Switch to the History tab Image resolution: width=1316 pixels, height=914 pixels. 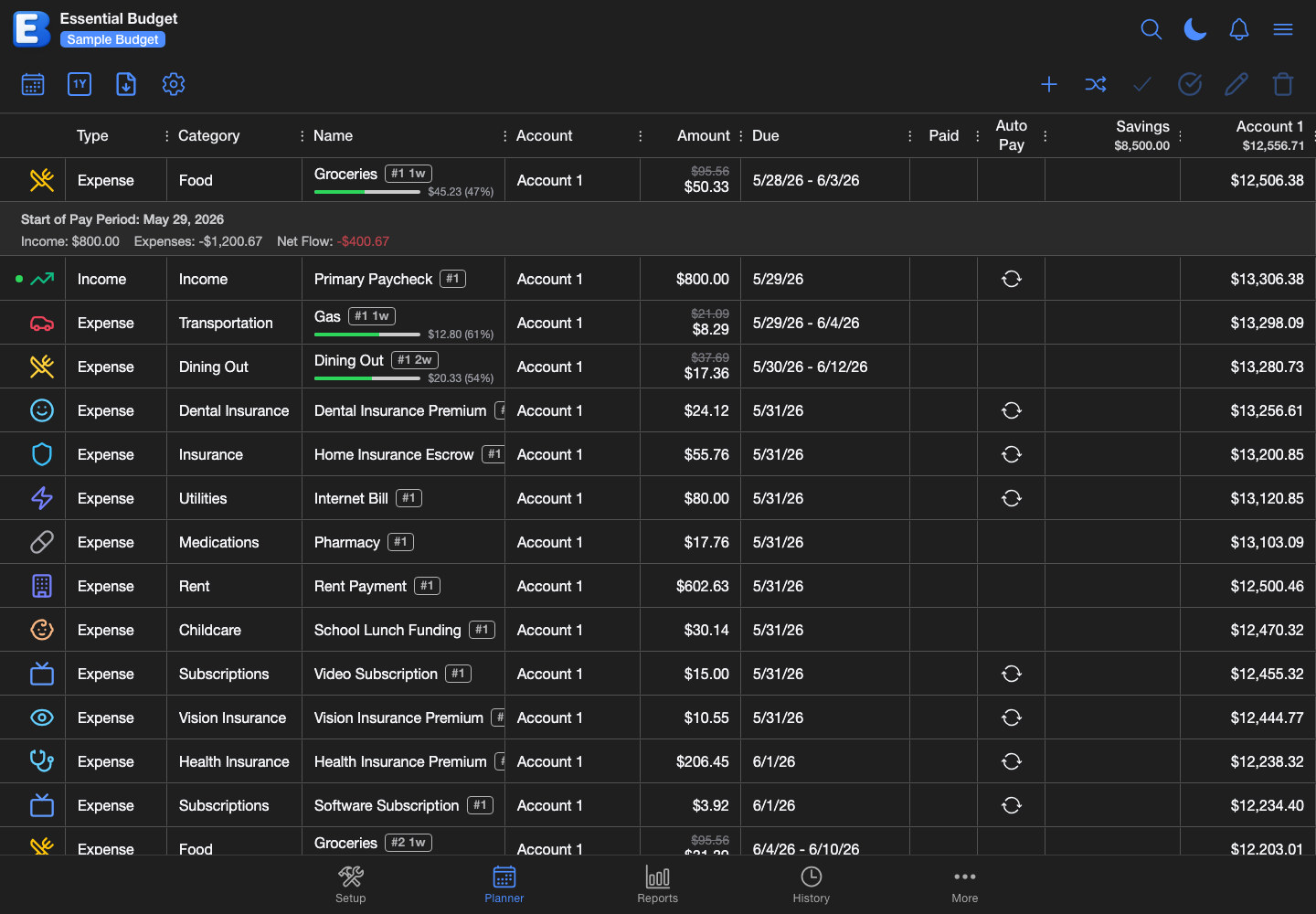(812, 884)
